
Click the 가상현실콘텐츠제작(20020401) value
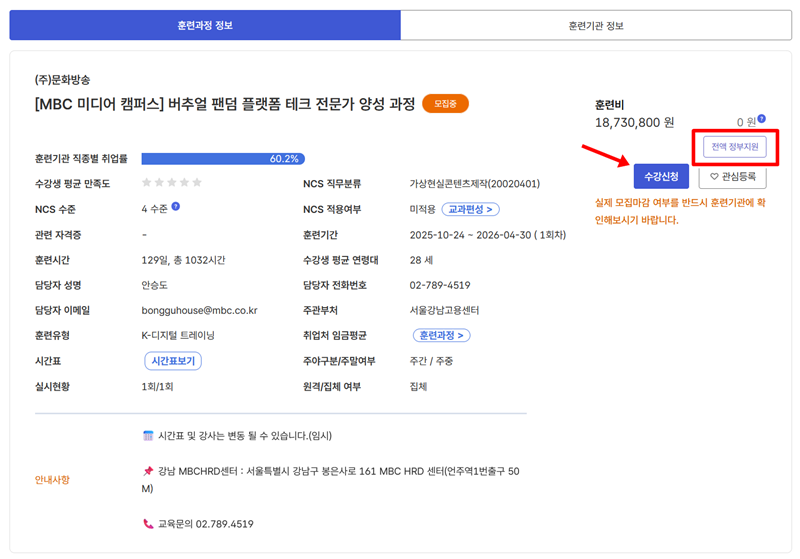474,184
